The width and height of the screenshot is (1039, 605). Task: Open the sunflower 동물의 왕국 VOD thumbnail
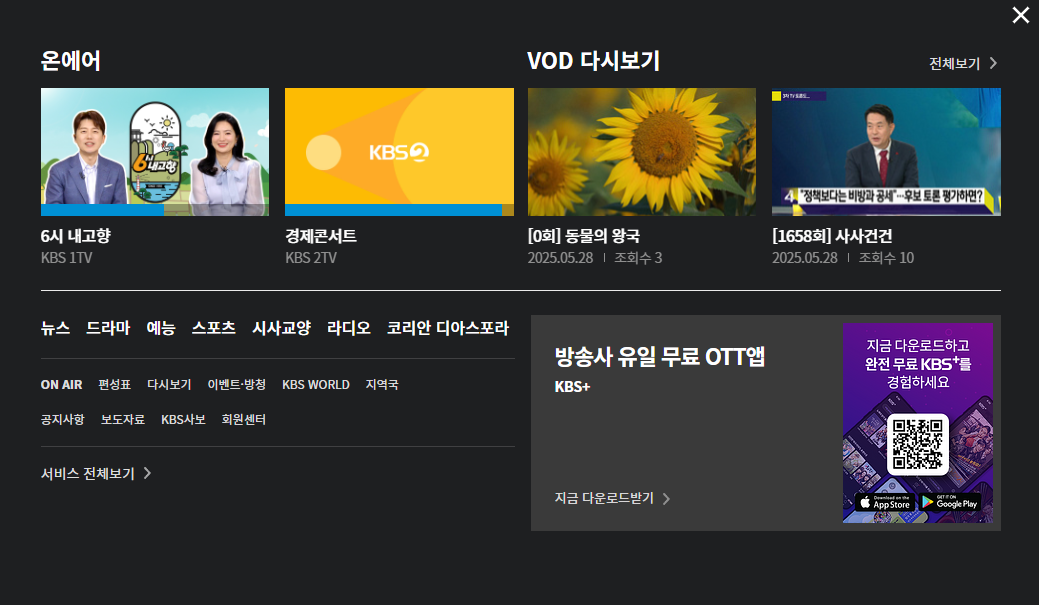pos(641,152)
